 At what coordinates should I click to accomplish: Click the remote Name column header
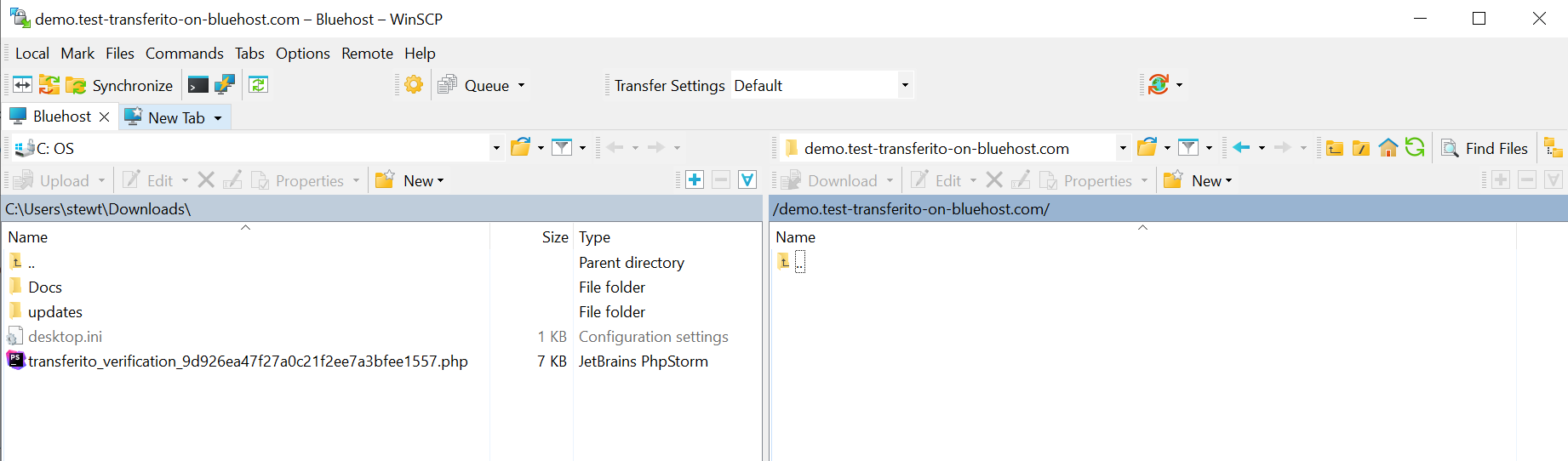[x=1143, y=236]
